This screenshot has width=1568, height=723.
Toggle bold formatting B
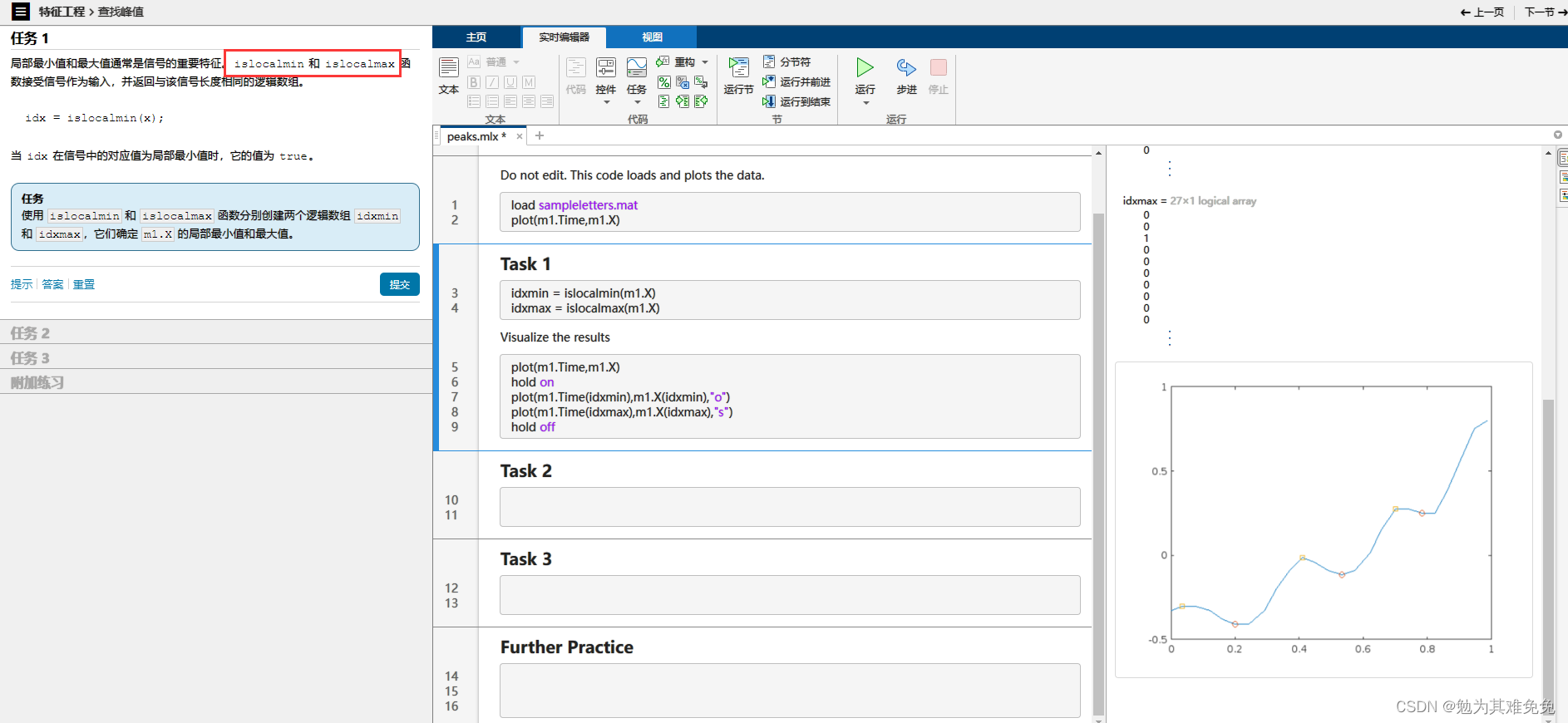pyautogui.click(x=474, y=82)
